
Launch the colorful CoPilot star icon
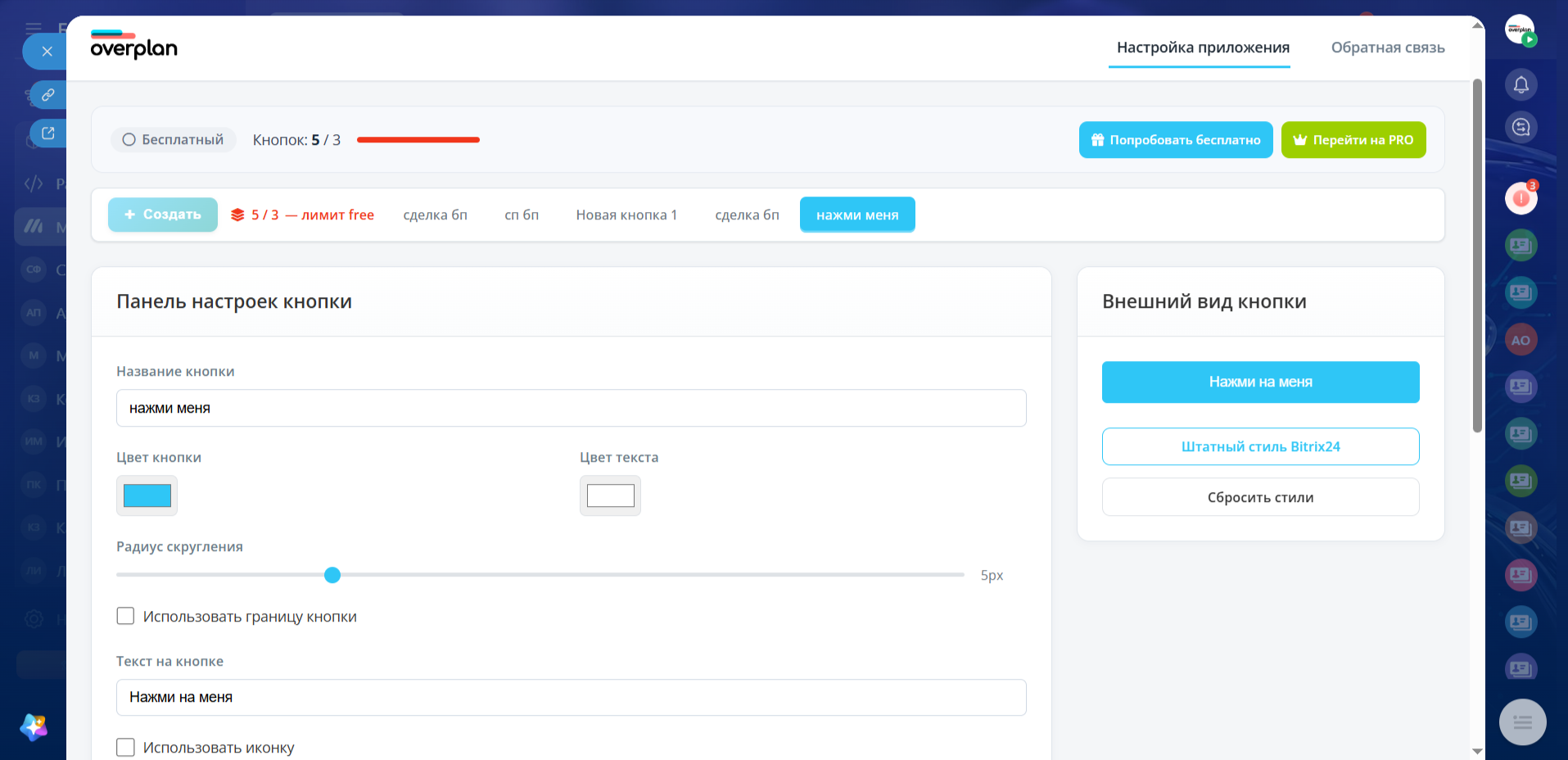(x=34, y=726)
